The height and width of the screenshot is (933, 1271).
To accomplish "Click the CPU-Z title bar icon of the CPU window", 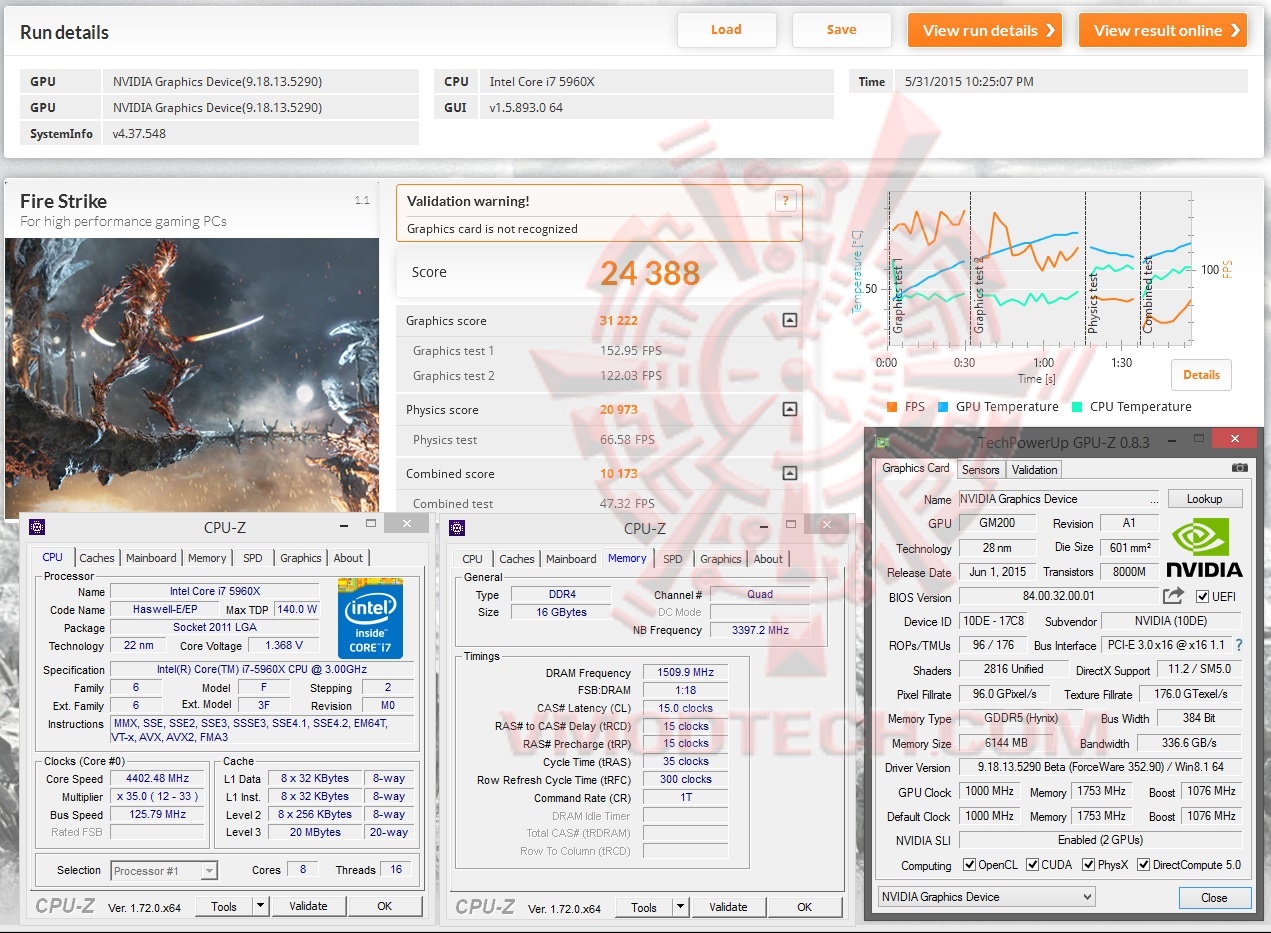I will (37, 527).
